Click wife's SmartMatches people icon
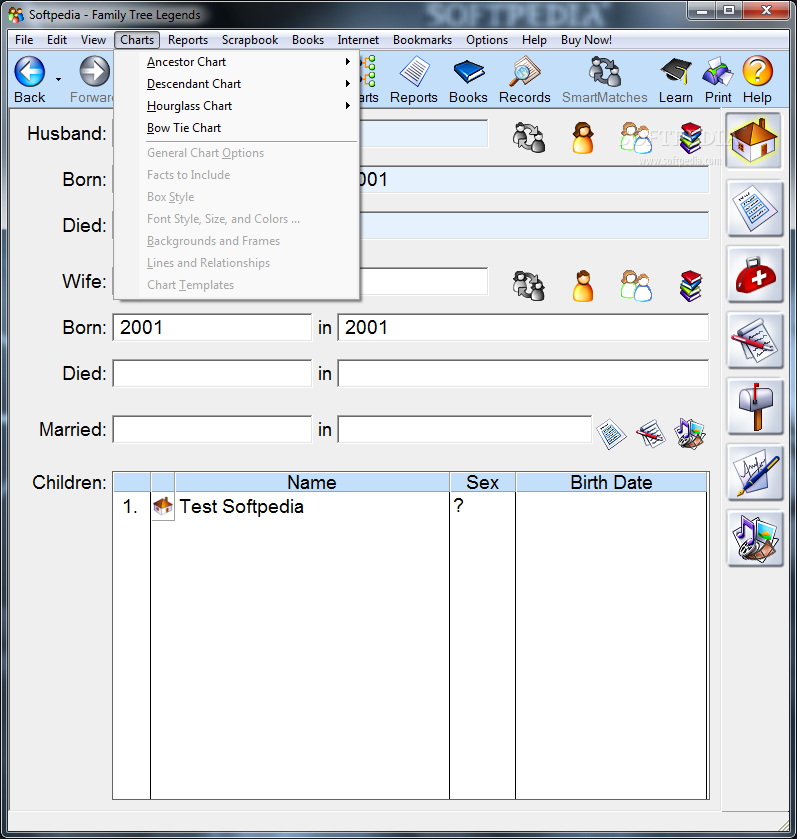The image size is (797, 839). [529, 285]
